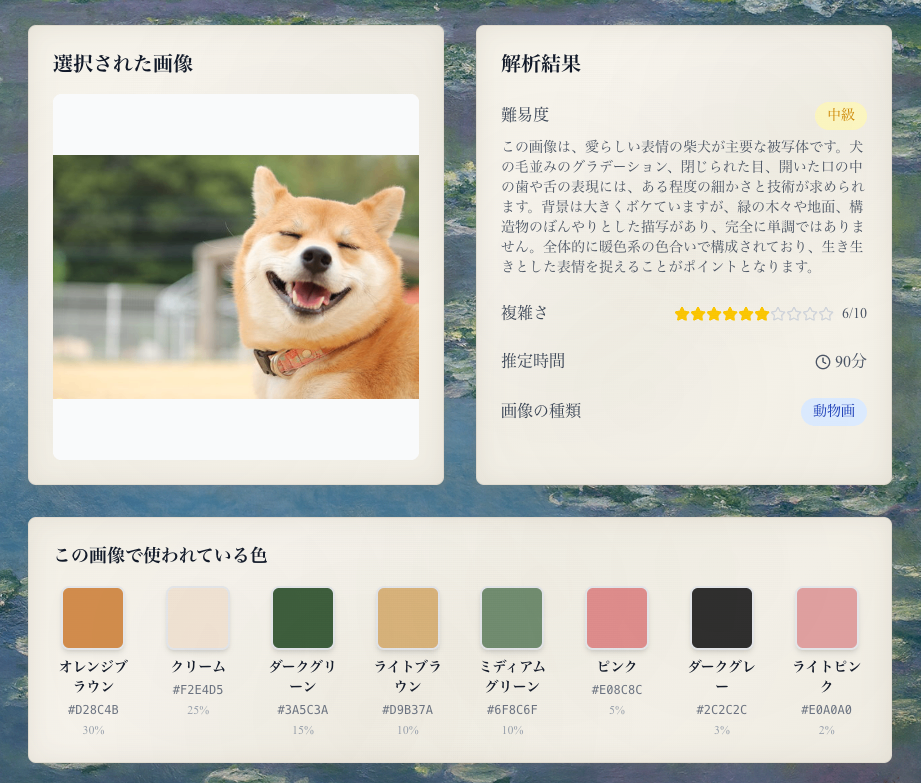Click the 6/10 complexity score

(x=854, y=314)
